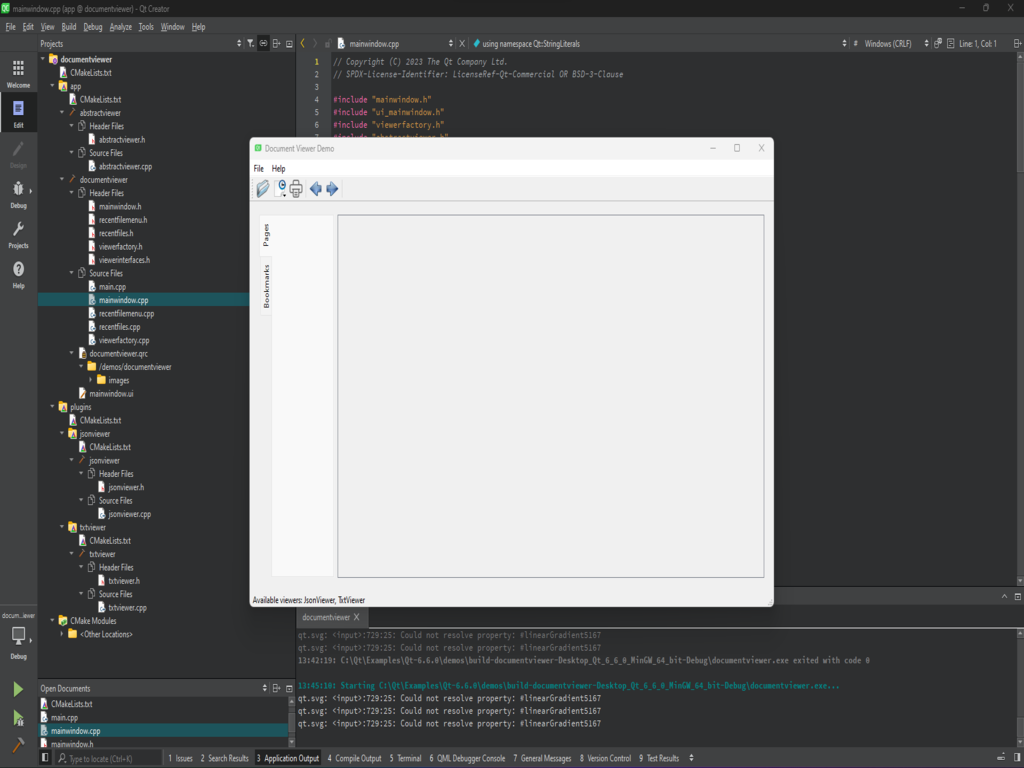Click the green Run button
Image resolution: width=1024 pixels, height=768 pixels.
(18, 689)
